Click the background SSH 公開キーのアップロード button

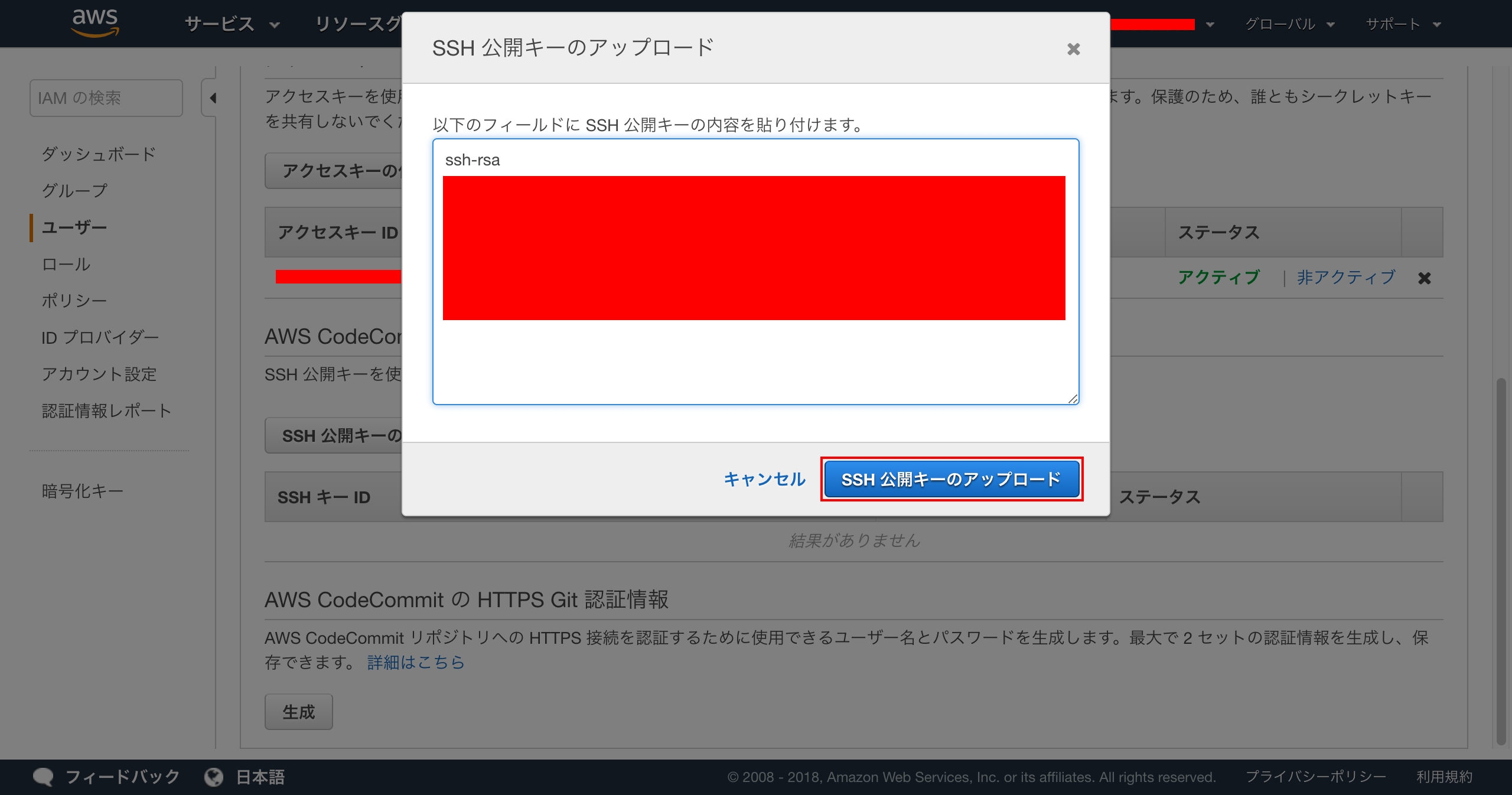click(334, 436)
